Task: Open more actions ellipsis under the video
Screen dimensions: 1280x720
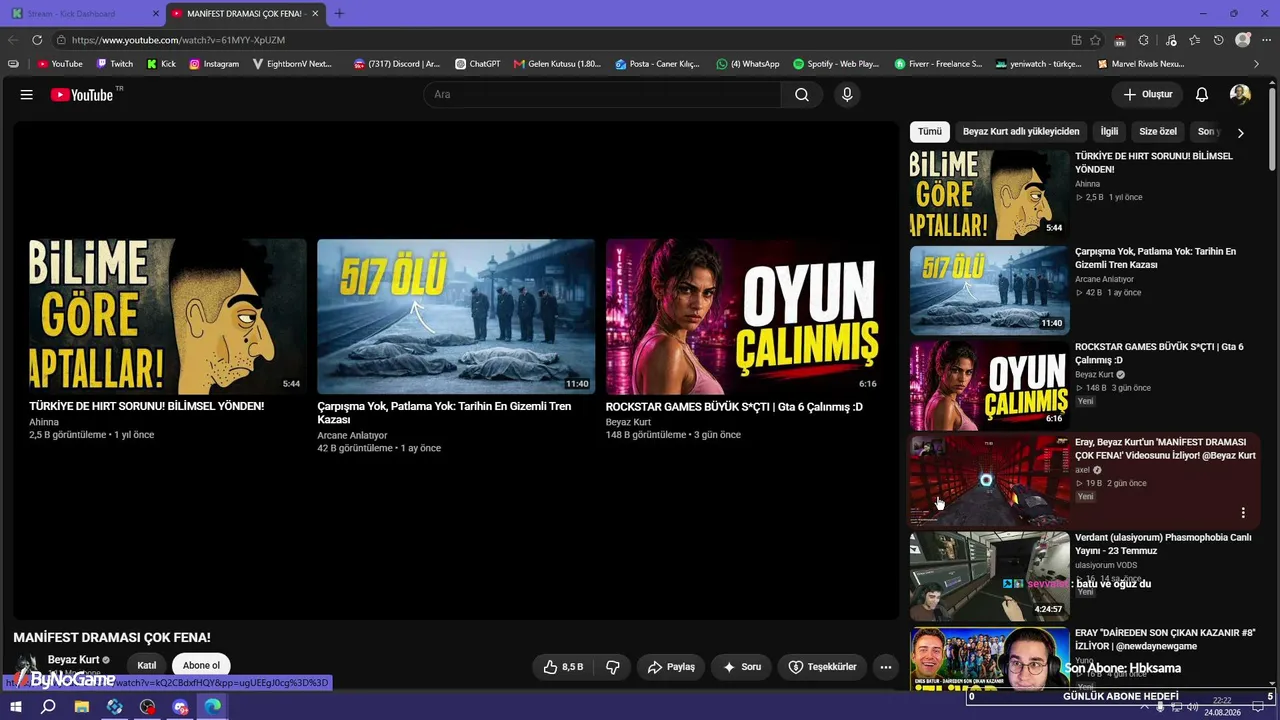Action: pyautogui.click(x=885, y=667)
